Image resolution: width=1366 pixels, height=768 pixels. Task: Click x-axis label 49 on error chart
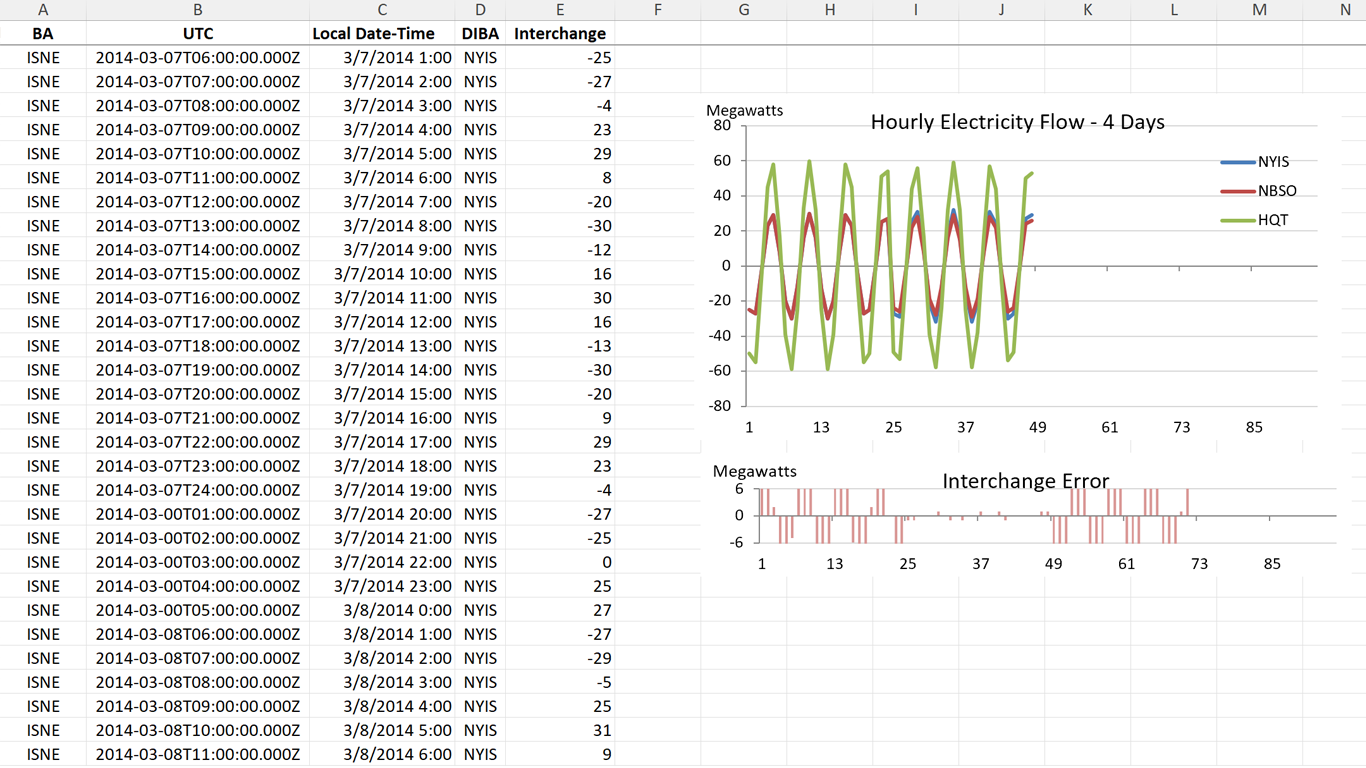tap(1053, 564)
